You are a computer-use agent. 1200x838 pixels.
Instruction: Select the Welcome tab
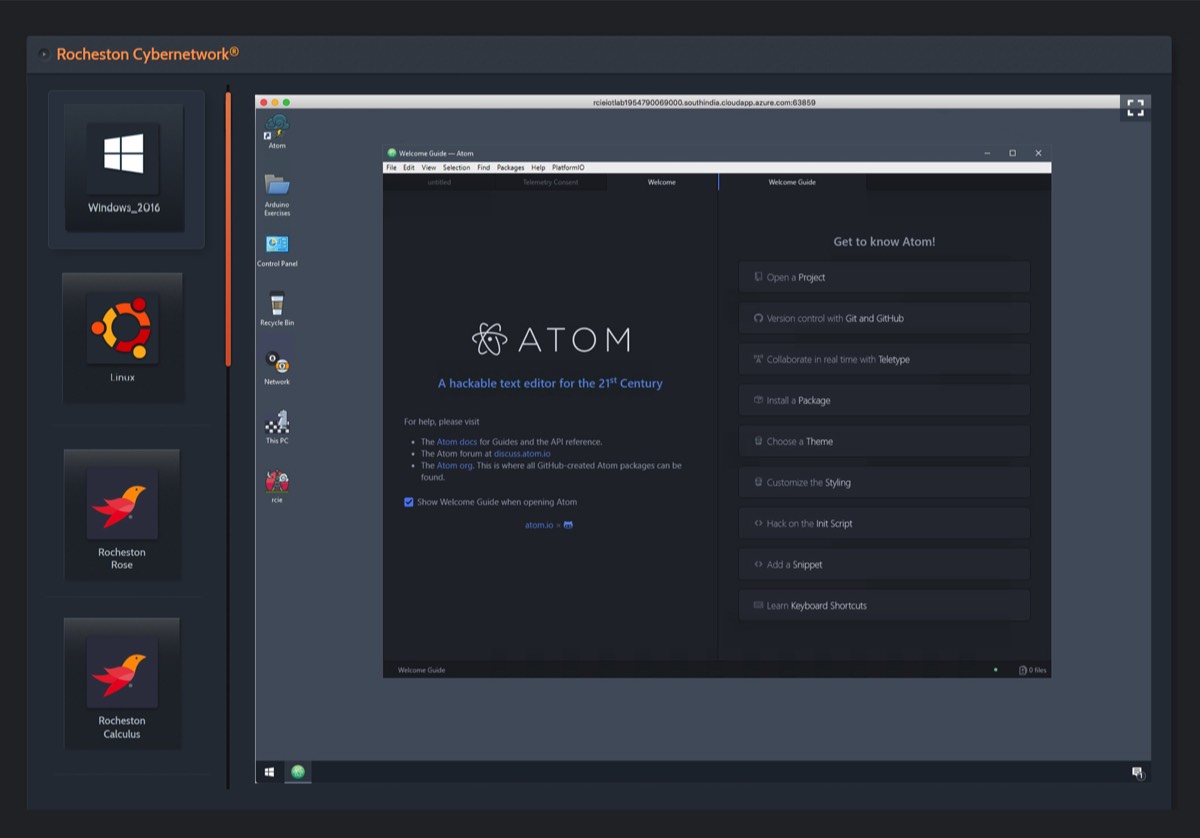661,182
